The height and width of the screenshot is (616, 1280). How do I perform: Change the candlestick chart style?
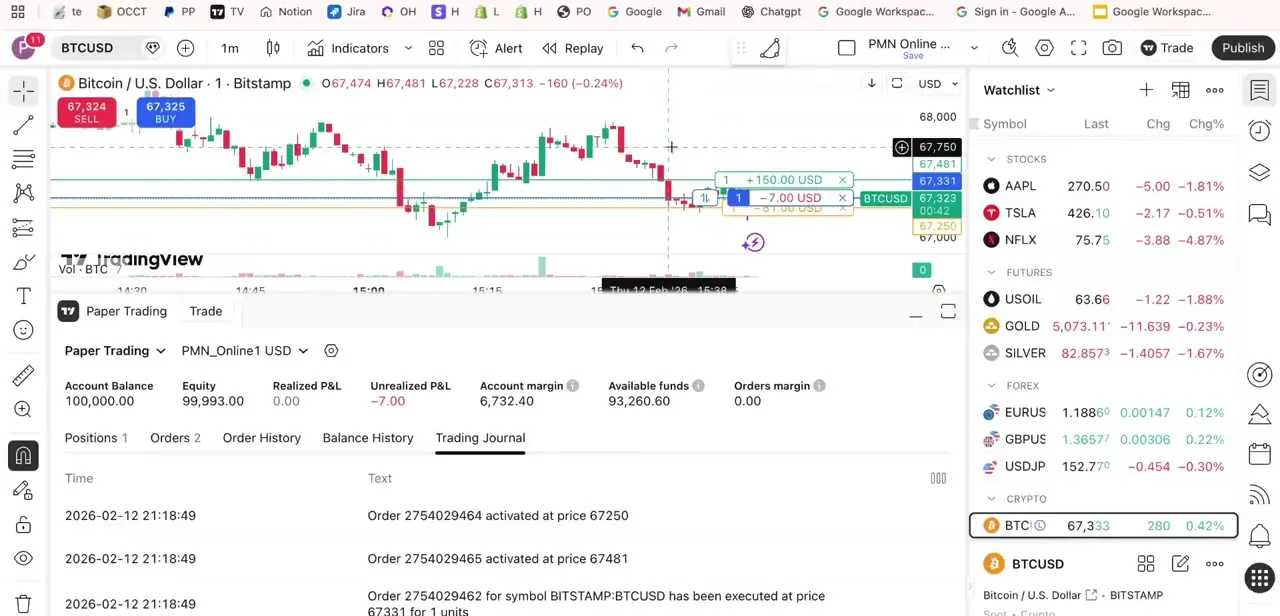[273, 48]
